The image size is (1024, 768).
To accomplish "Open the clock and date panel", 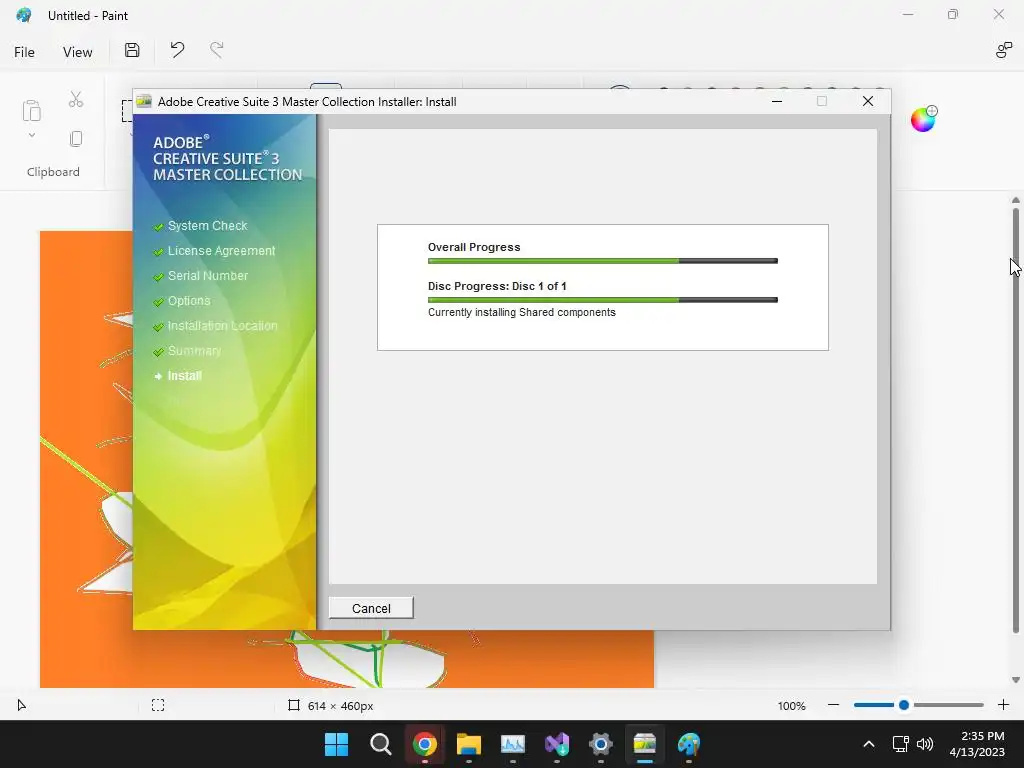I will pyautogui.click(x=977, y=744).
